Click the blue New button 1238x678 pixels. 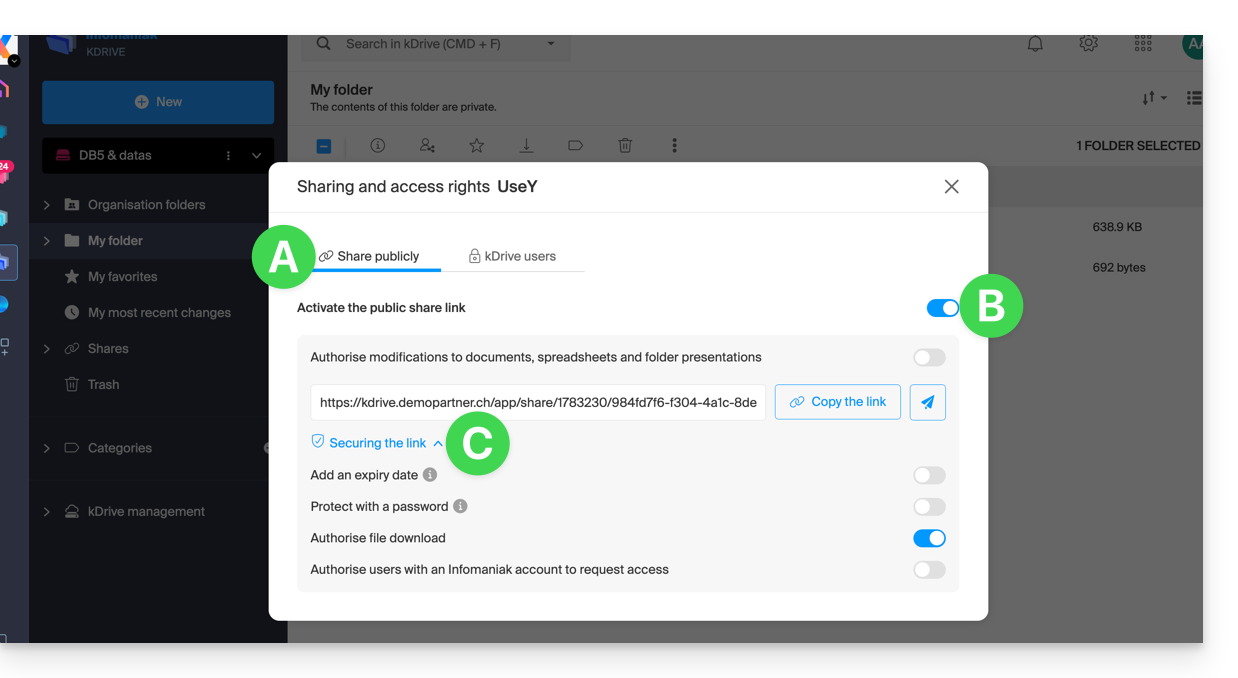[158, 102]
